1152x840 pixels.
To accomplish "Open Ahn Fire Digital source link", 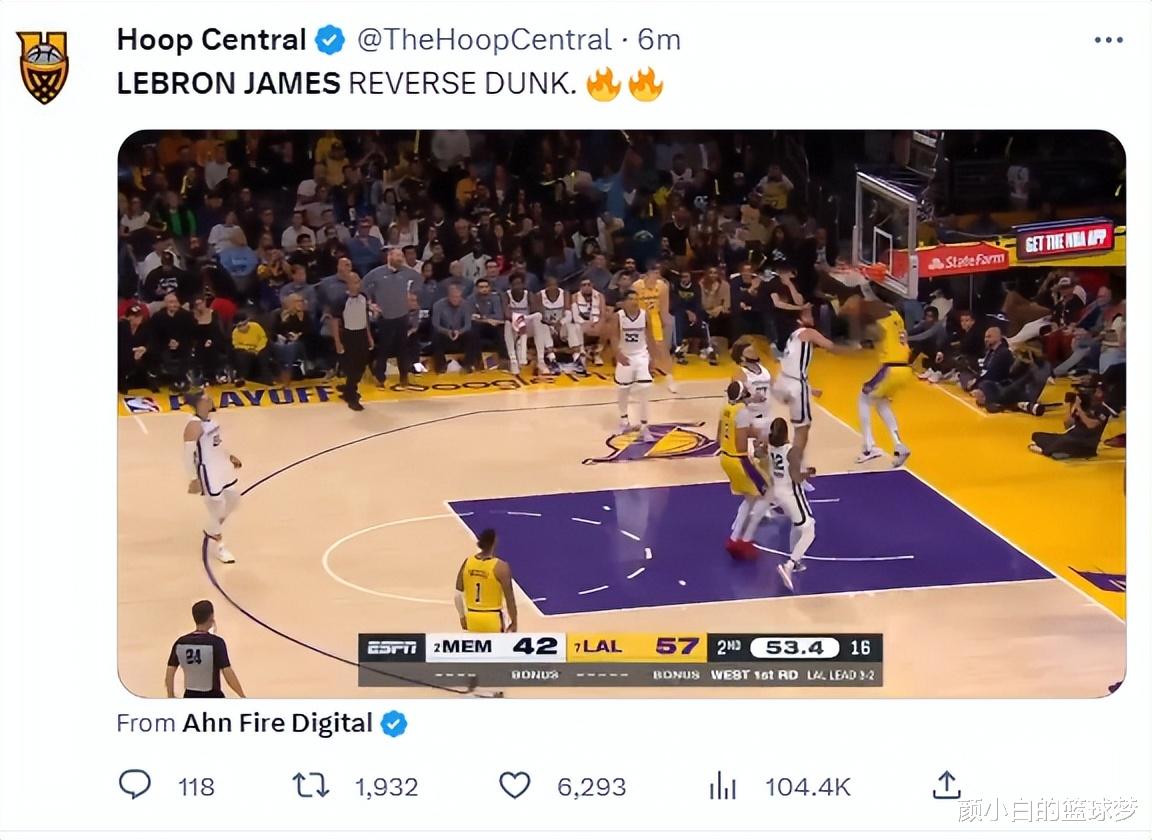I will click(277, 723).
